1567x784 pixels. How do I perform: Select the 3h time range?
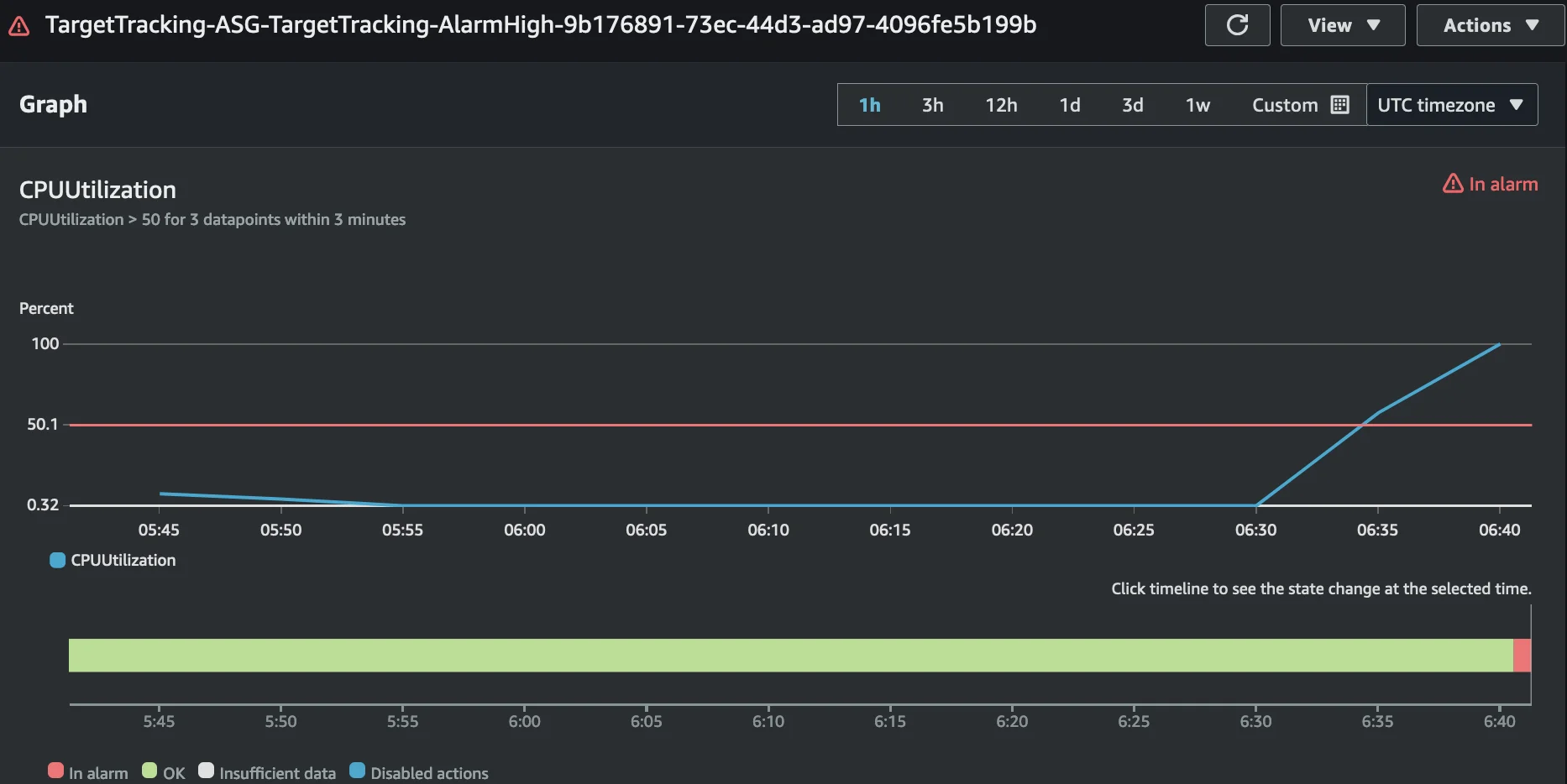[x=932, y=105]
